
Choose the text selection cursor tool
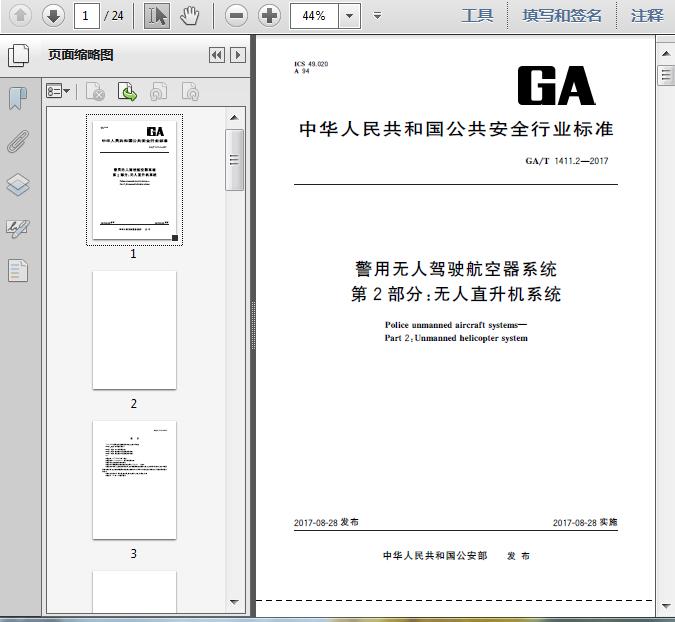[156, 16]
